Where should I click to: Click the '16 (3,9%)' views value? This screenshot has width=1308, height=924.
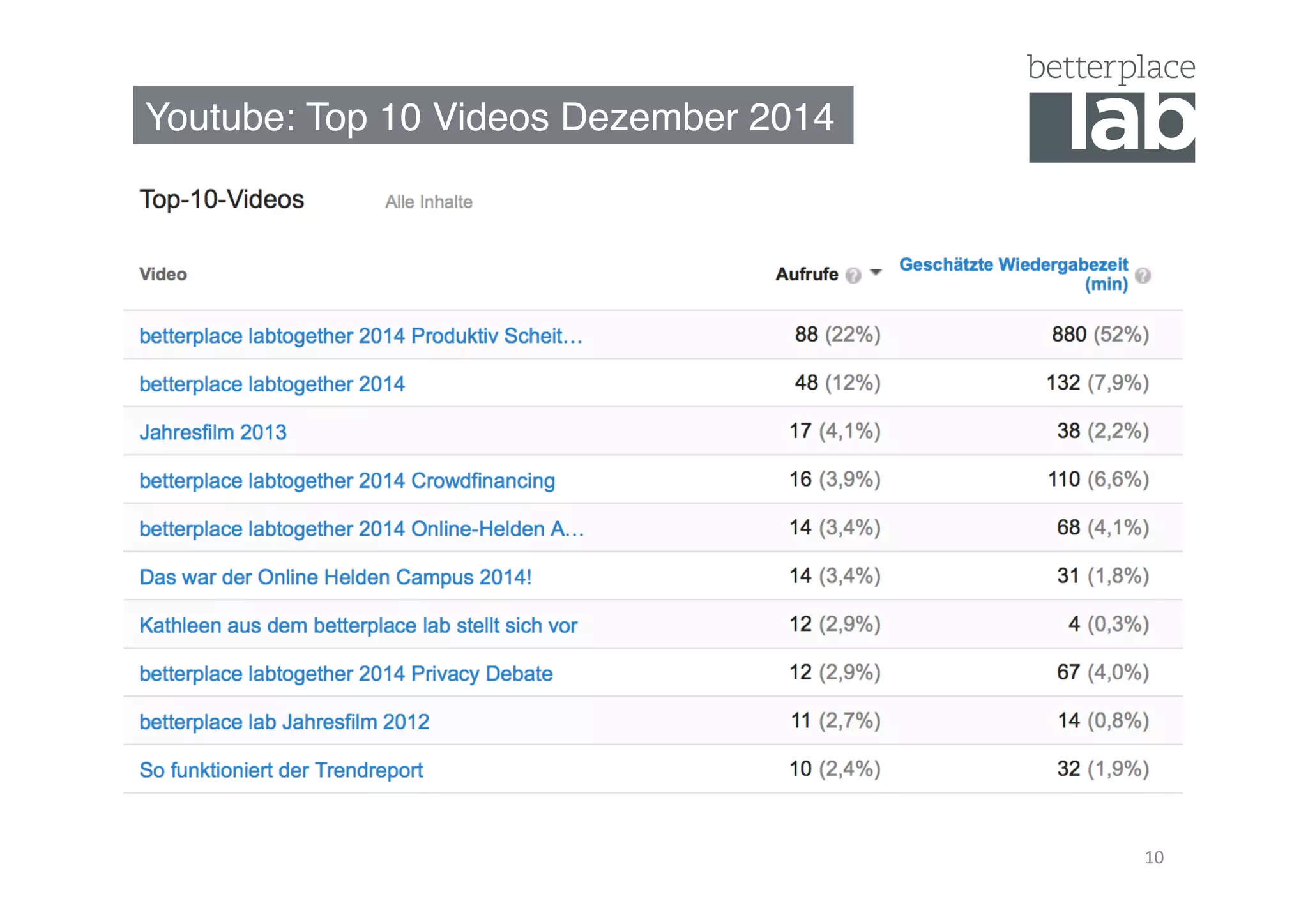[835, 479]
